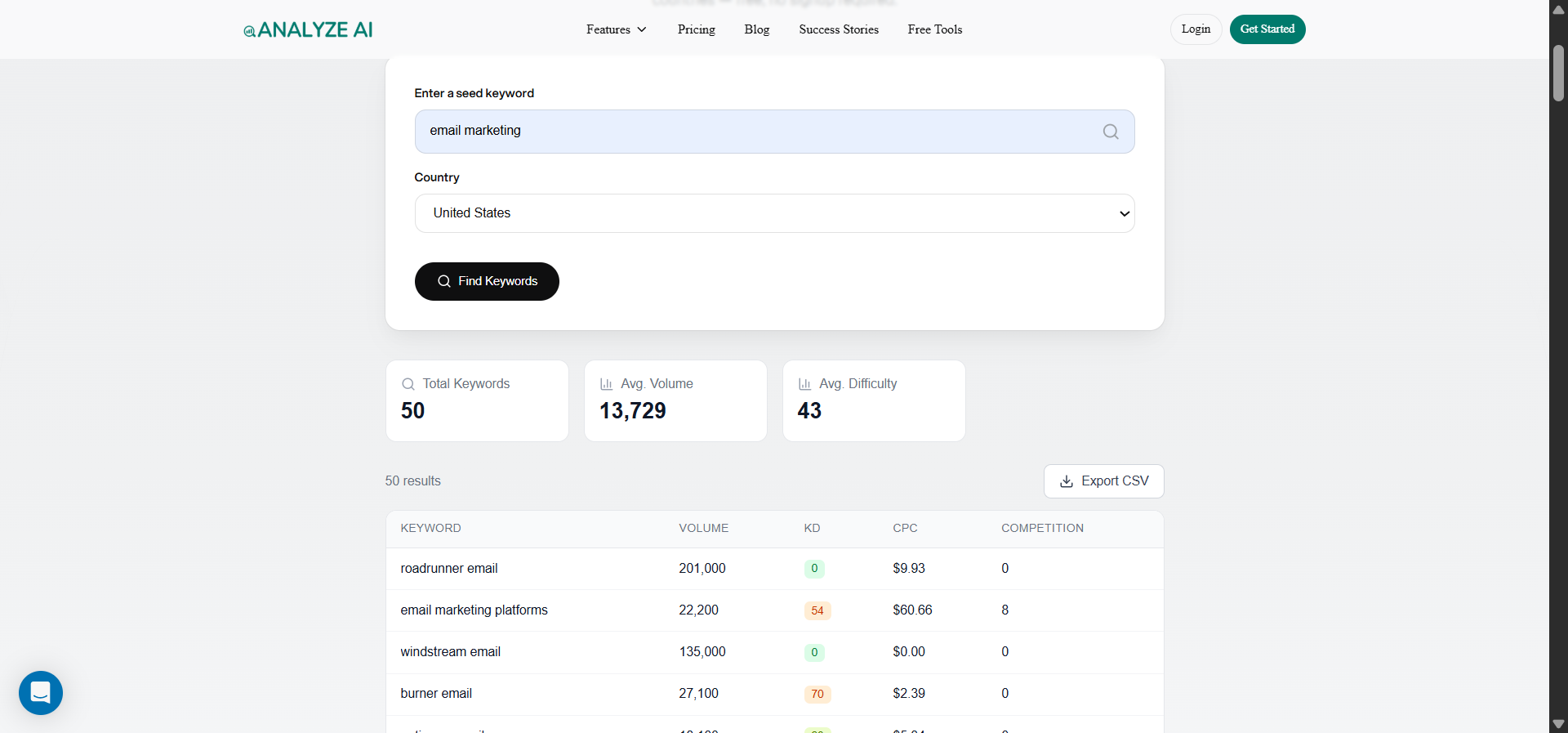Click volume 135,000 cell

click(x=702, y=652)
